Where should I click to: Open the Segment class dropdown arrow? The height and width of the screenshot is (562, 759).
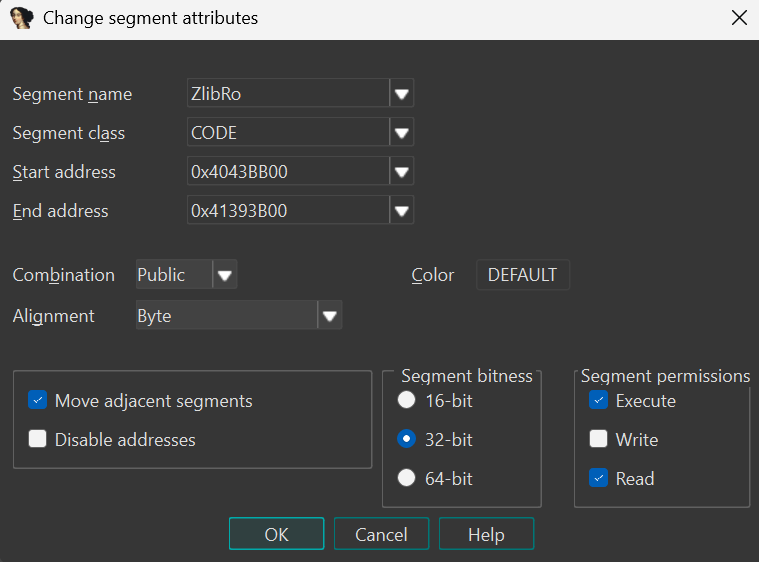401,132
